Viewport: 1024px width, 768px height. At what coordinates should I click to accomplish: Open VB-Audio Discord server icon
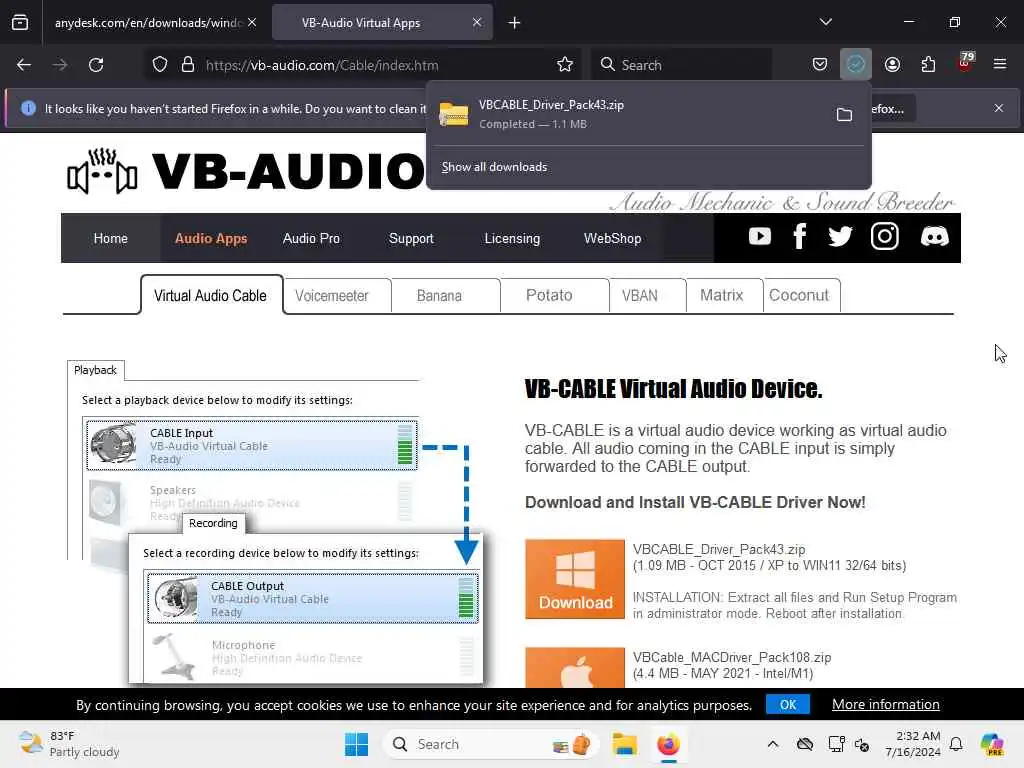(935, 236)
